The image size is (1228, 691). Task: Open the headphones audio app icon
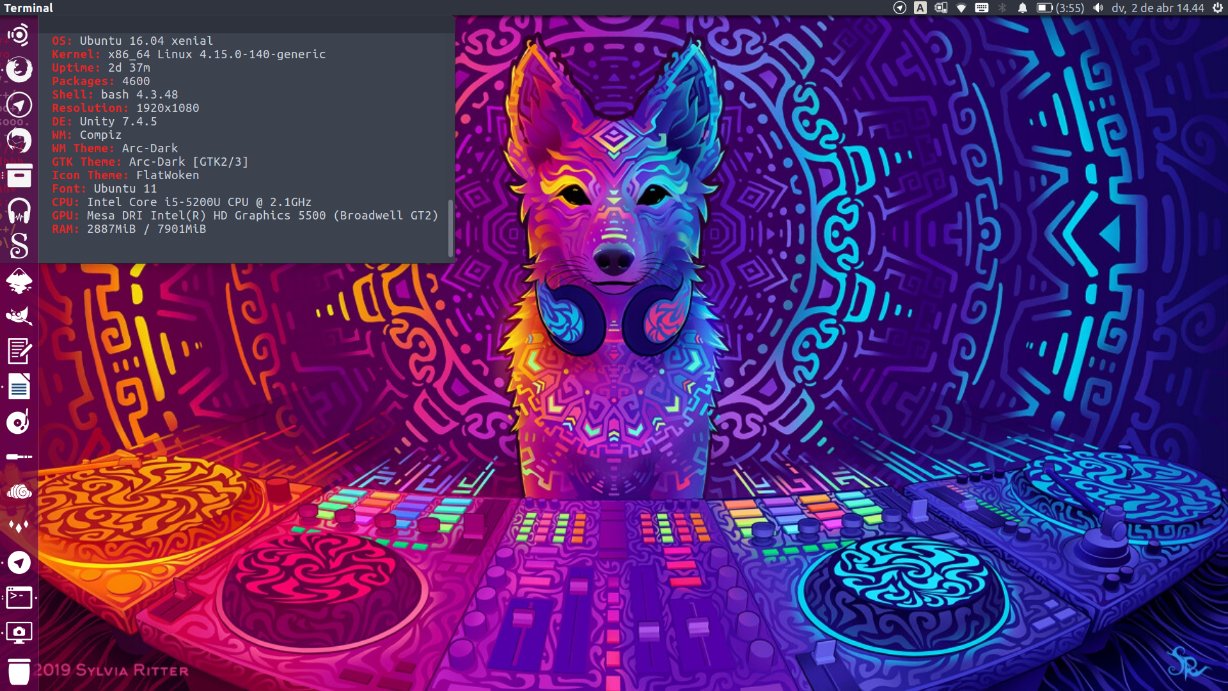(x=18, y=211)
